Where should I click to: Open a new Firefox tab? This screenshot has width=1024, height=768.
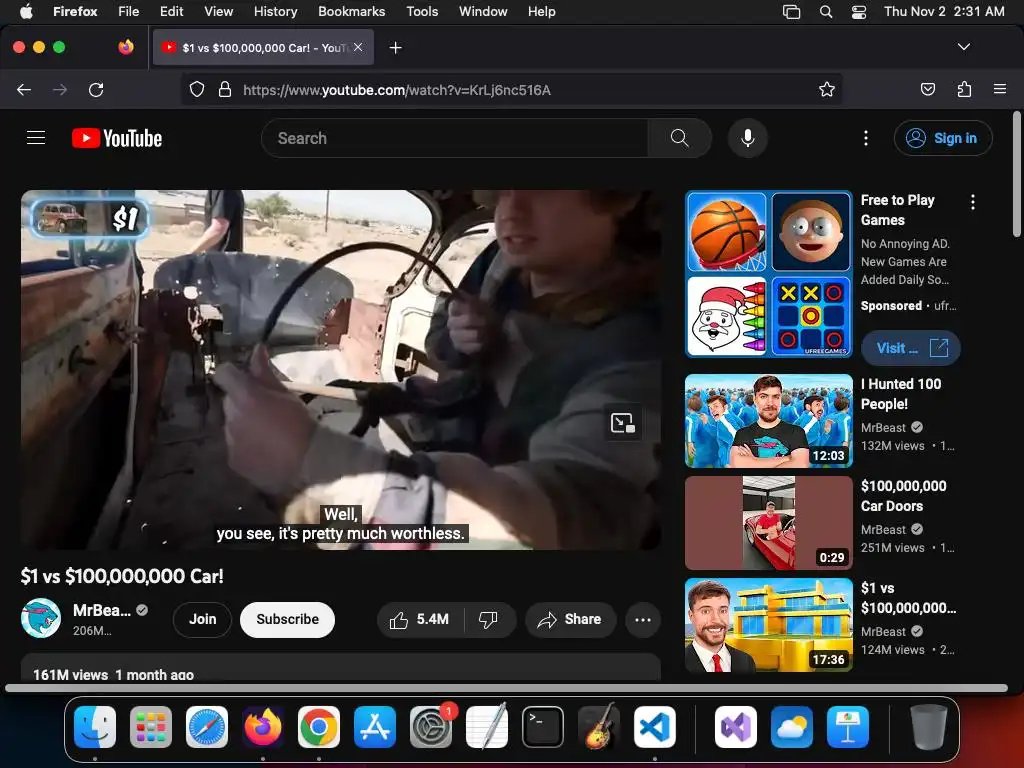(x=395, y=48)
